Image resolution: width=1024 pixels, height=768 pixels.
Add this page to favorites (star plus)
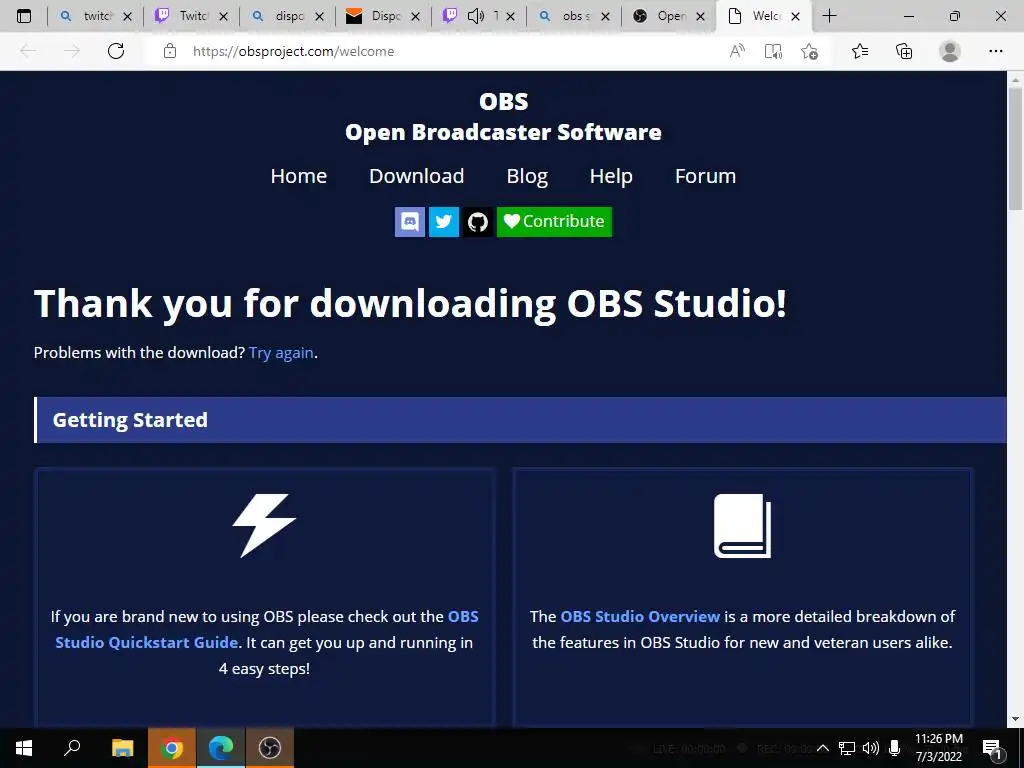tap(810, 51)
